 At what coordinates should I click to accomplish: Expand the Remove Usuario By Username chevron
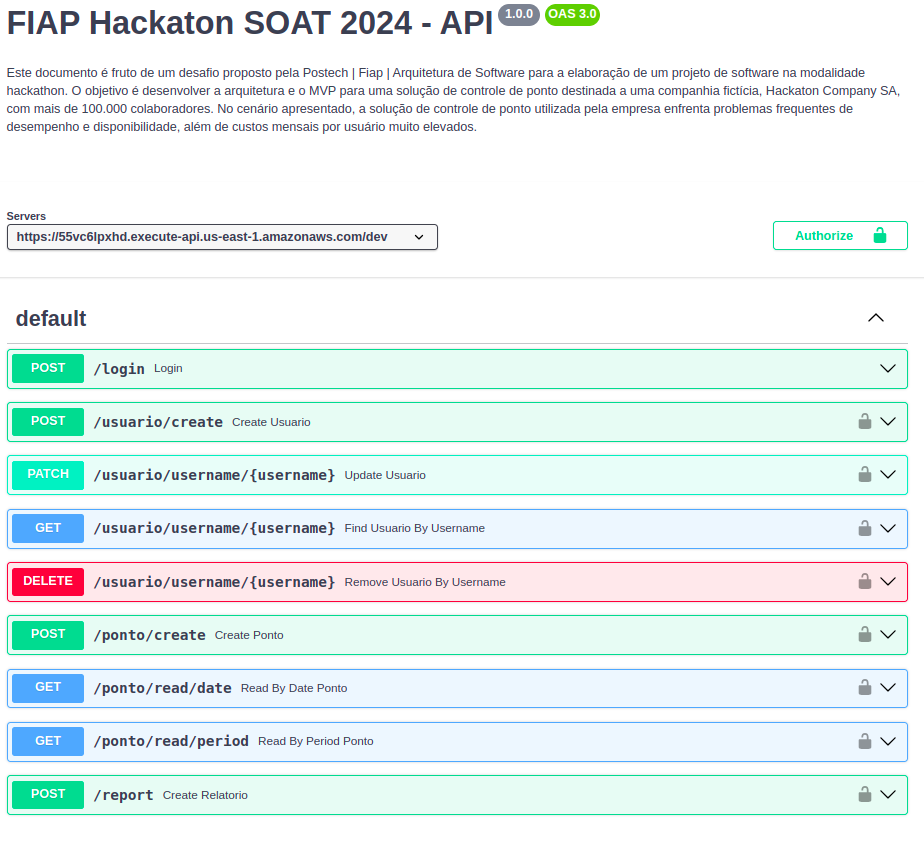tap(887, 581)
